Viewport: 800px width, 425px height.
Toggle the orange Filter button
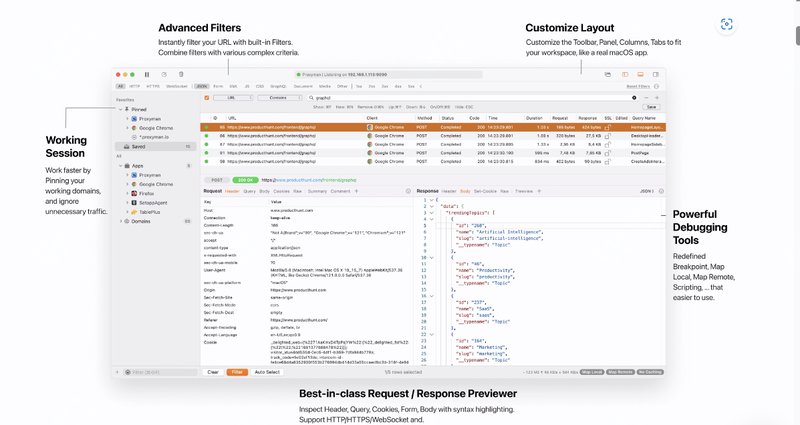[237, 371]
